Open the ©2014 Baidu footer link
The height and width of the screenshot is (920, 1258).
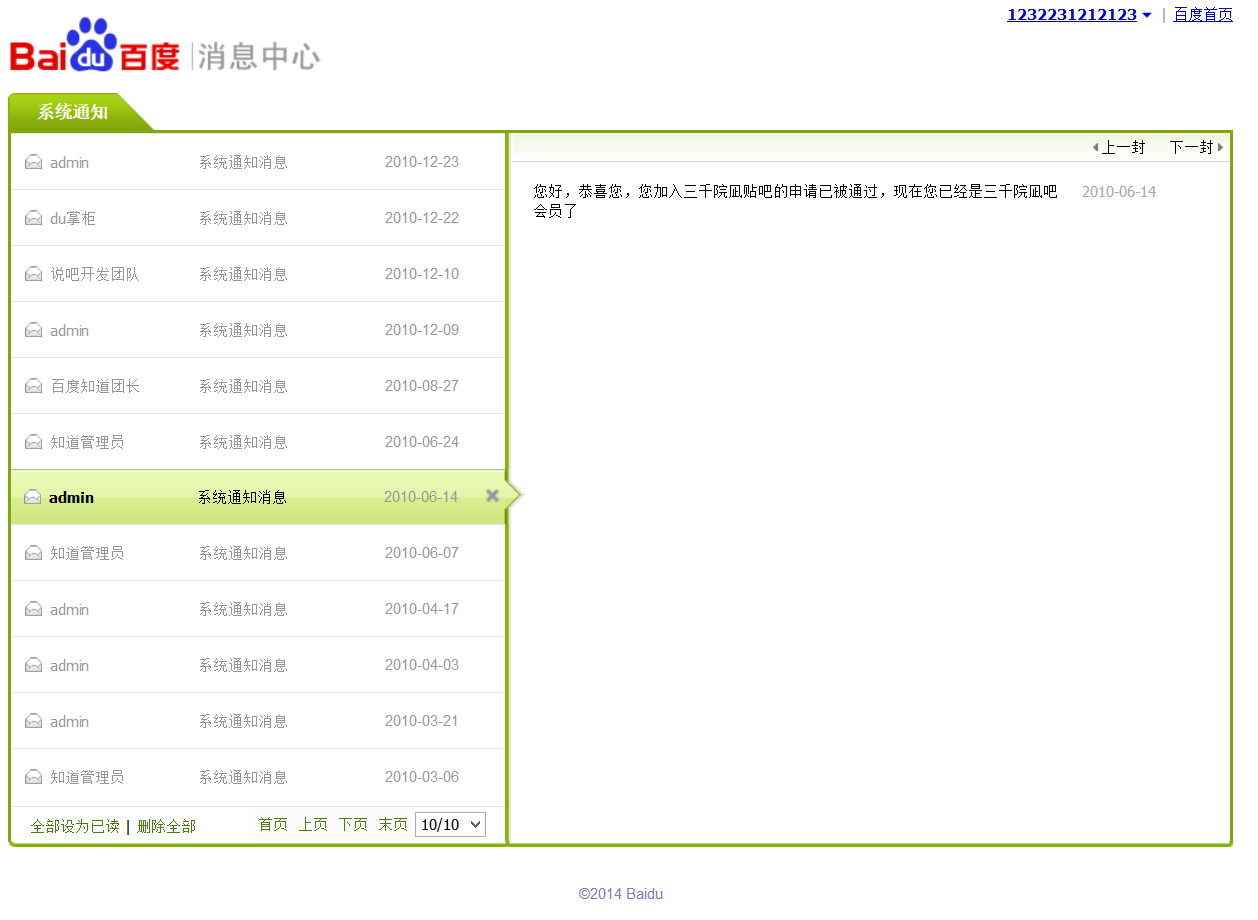620,894
